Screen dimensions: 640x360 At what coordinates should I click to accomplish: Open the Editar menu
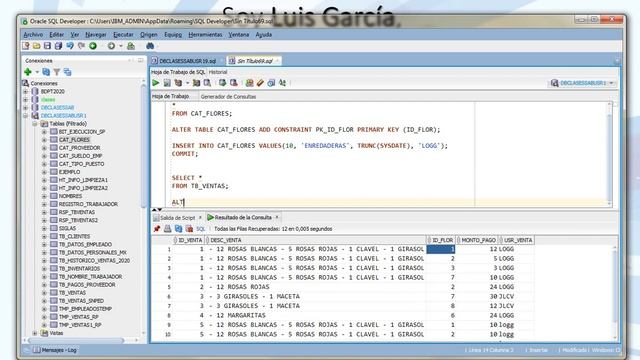click(x=56, y=35)
